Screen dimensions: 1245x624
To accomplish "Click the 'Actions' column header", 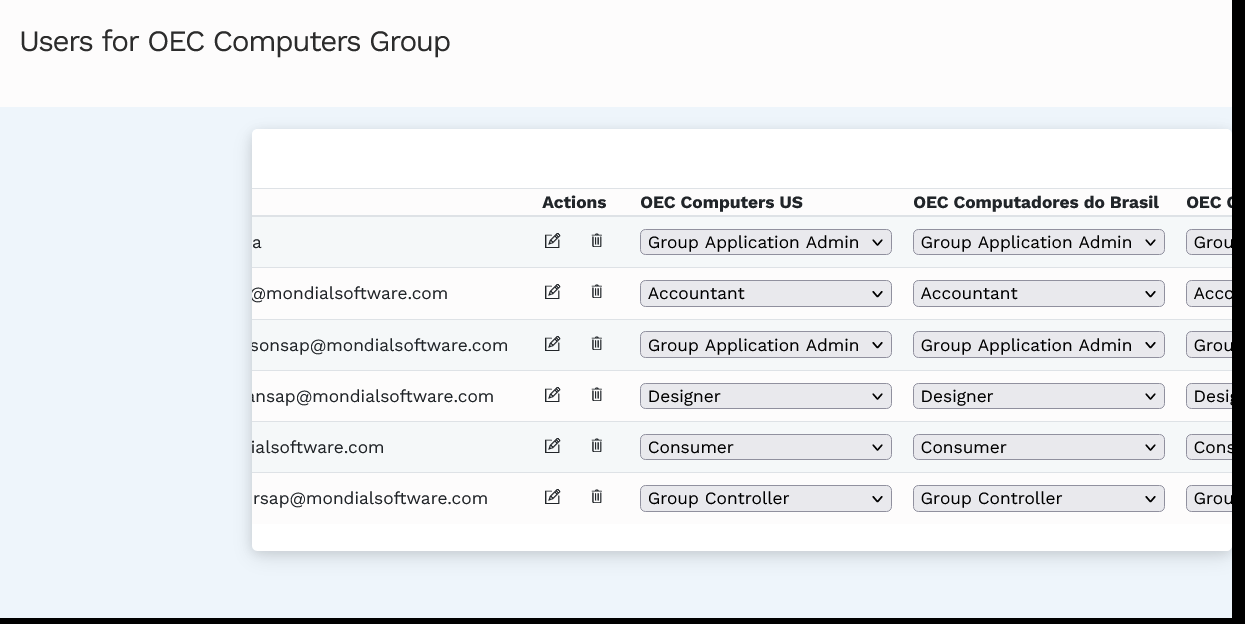I will (574, 202).
